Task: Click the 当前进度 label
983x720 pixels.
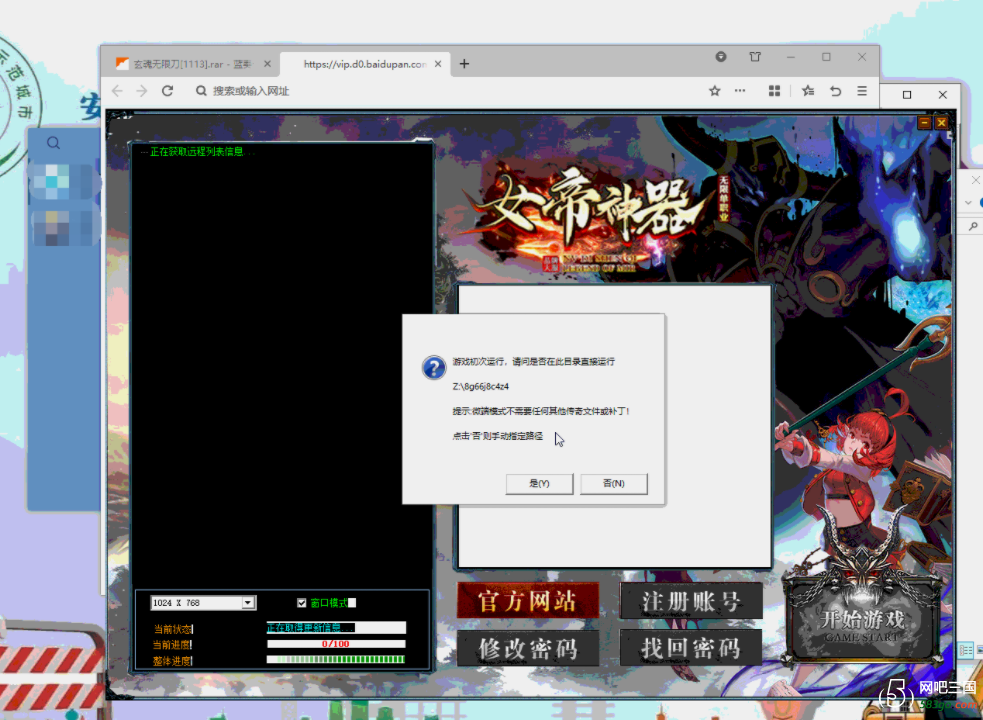Action: coord(173,645)
